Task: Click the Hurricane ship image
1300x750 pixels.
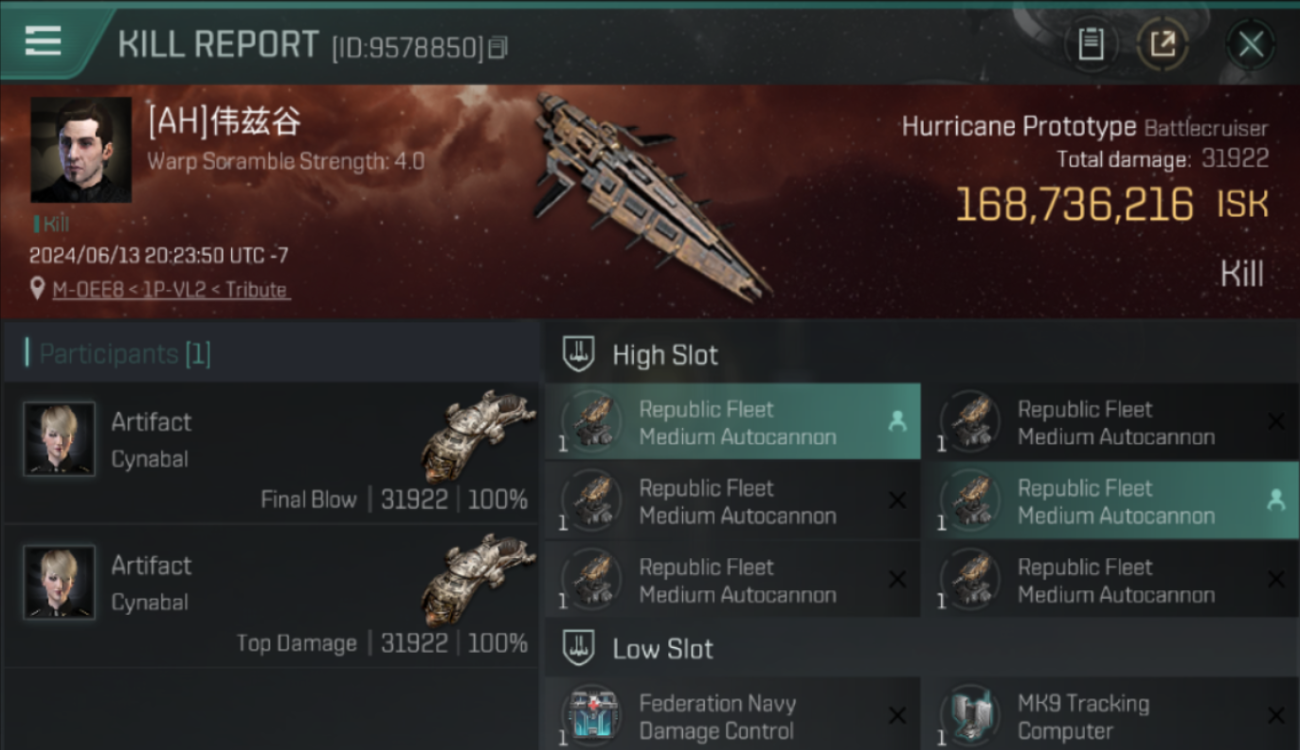Action: click(x=649, y=195)
